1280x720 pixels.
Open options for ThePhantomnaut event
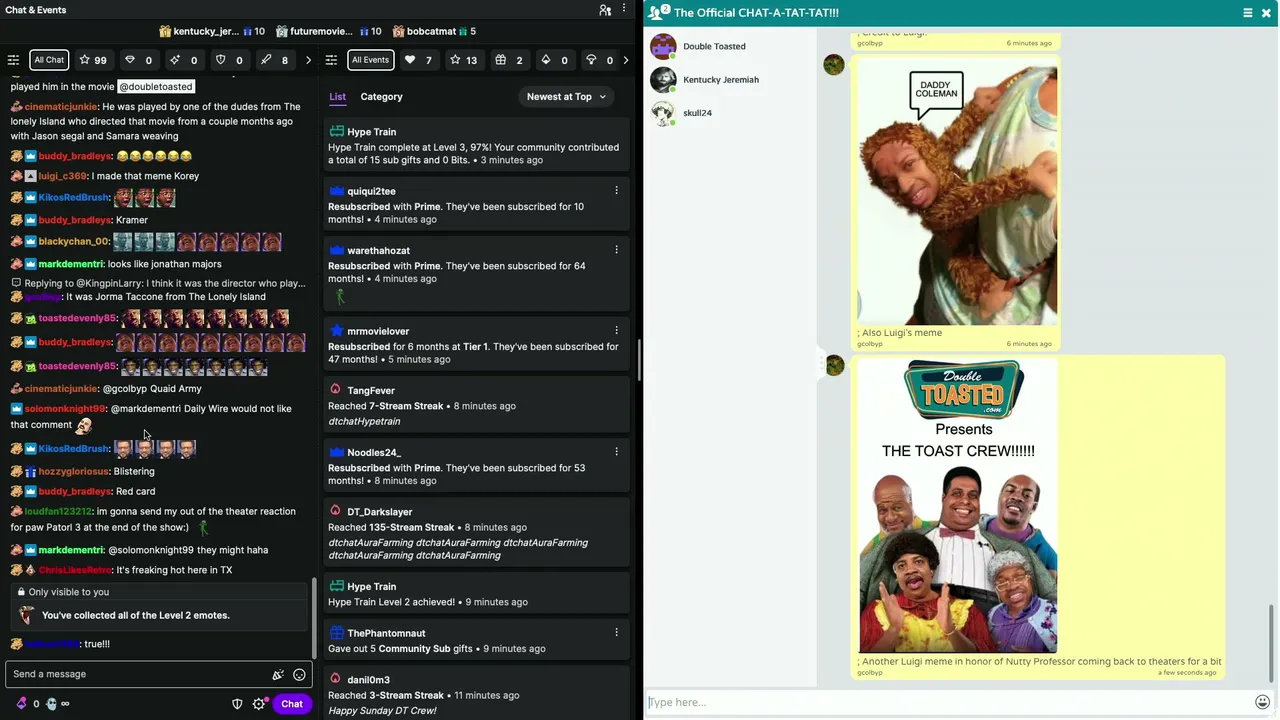tap(616, 632)
